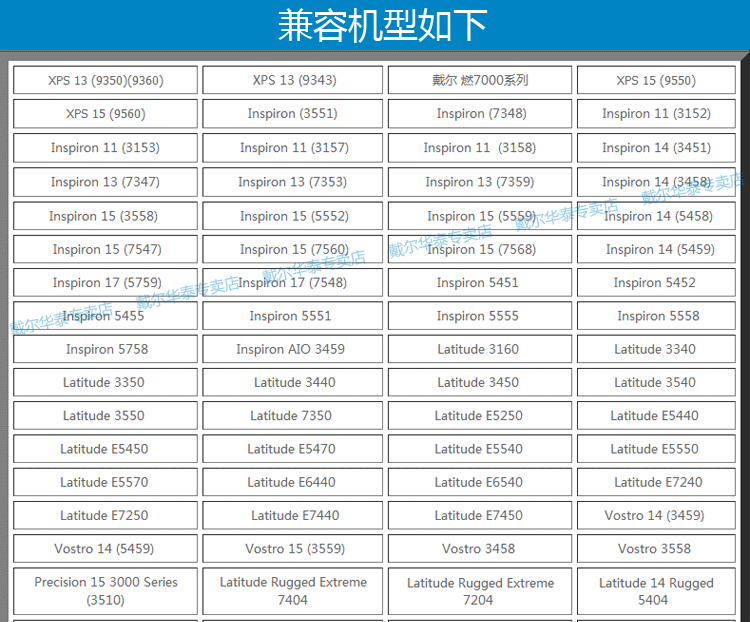Click the Latitude E5470 cell
The height and width of the screenshot is (622, 750).
(293, 448)
